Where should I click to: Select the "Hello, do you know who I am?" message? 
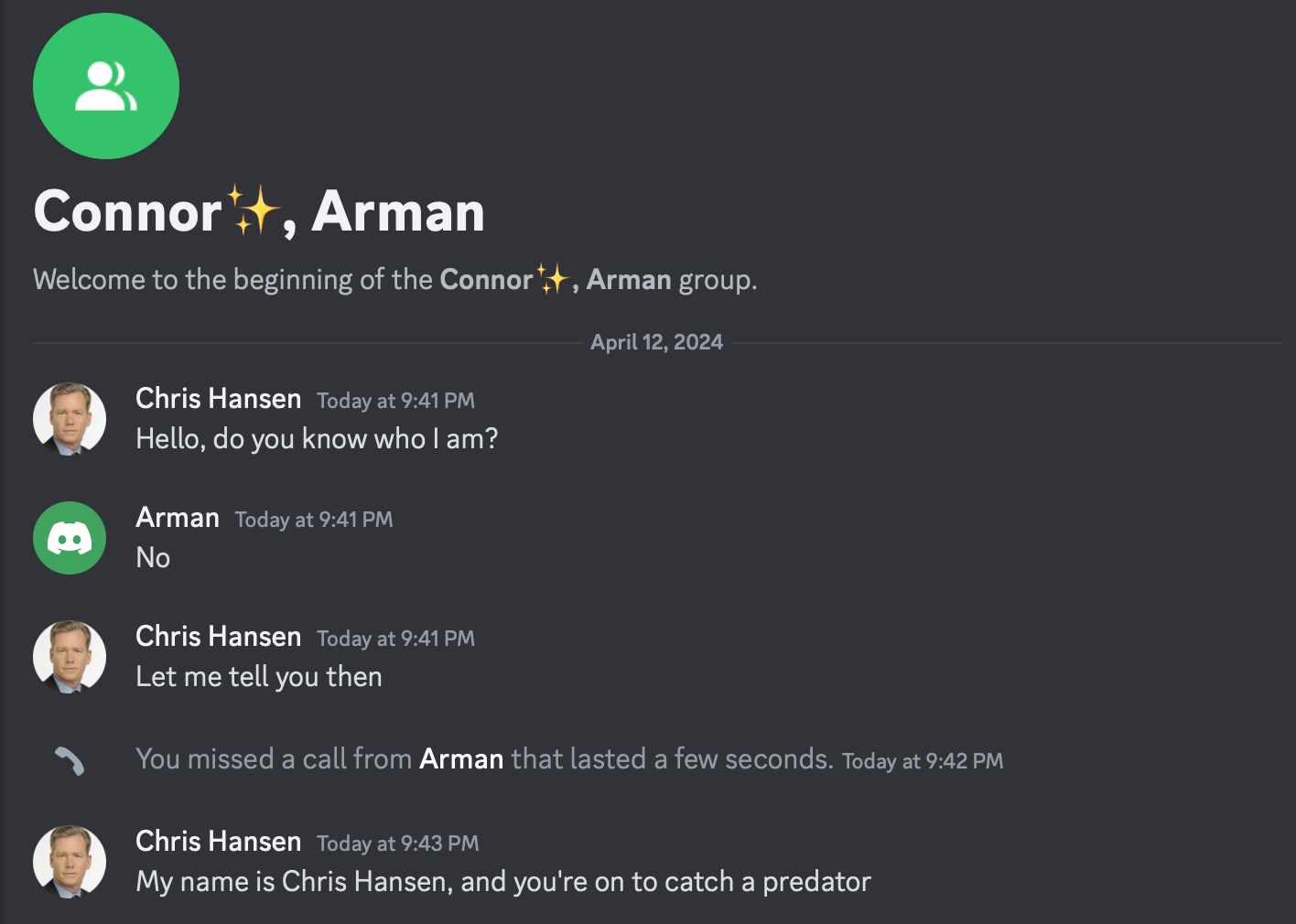pyautogui.click(x=317, y=439)
